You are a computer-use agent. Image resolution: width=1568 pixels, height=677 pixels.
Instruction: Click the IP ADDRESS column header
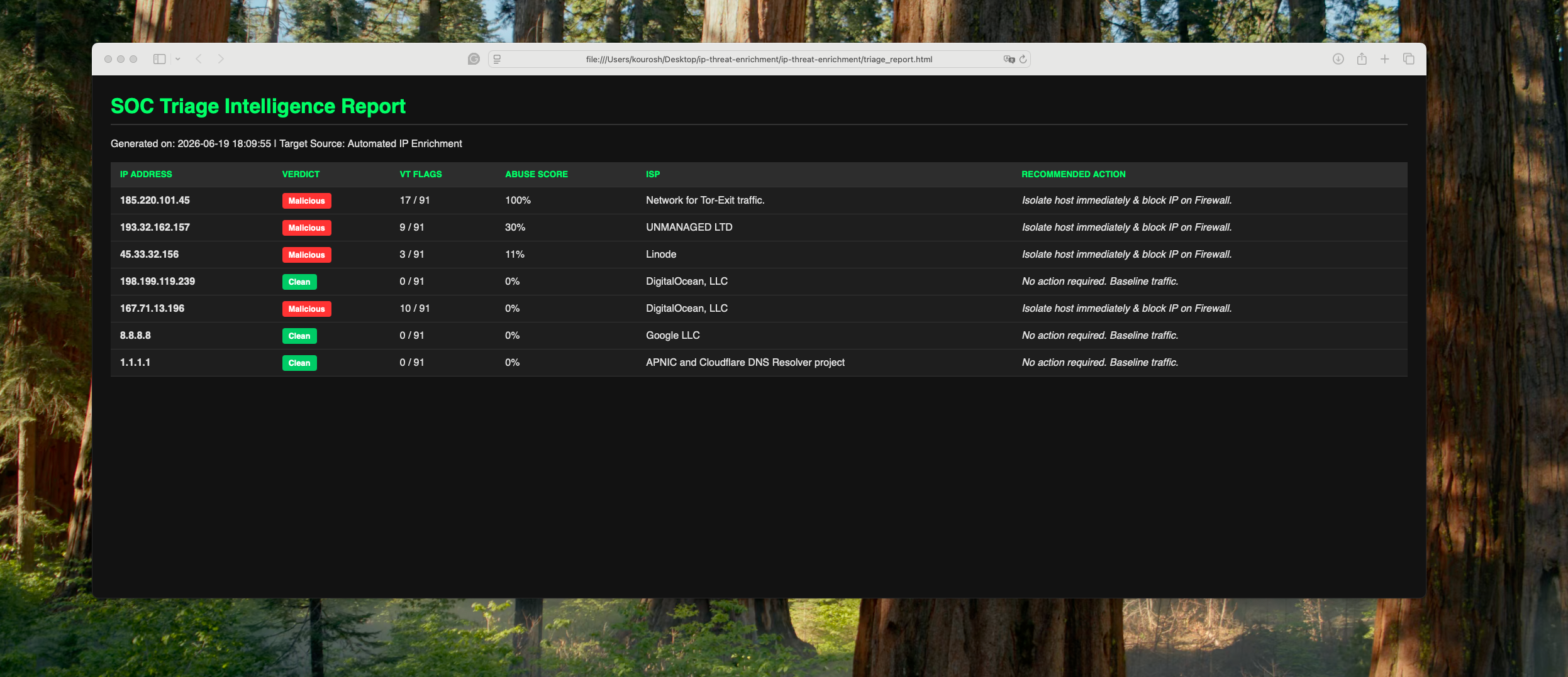click(146, 174)
